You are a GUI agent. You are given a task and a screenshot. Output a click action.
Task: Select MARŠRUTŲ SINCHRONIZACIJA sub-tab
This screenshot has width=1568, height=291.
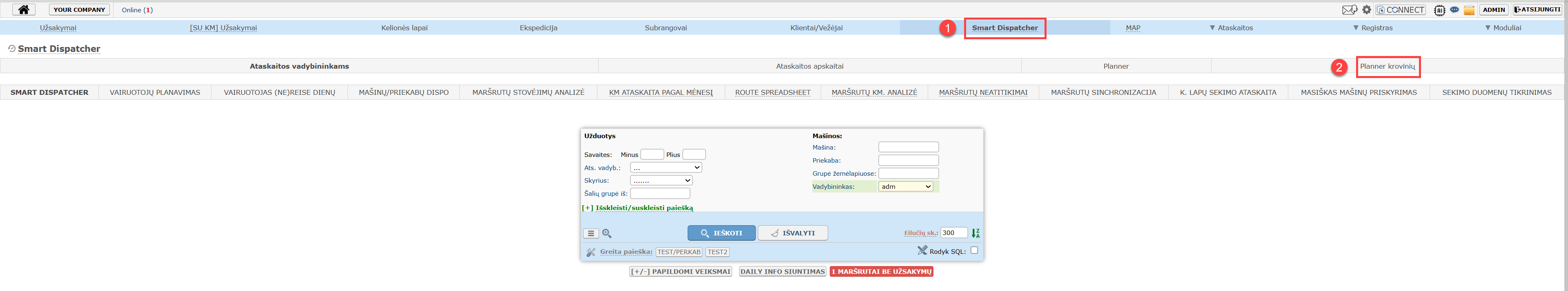pyautogui.click(x=1104, y=92)
